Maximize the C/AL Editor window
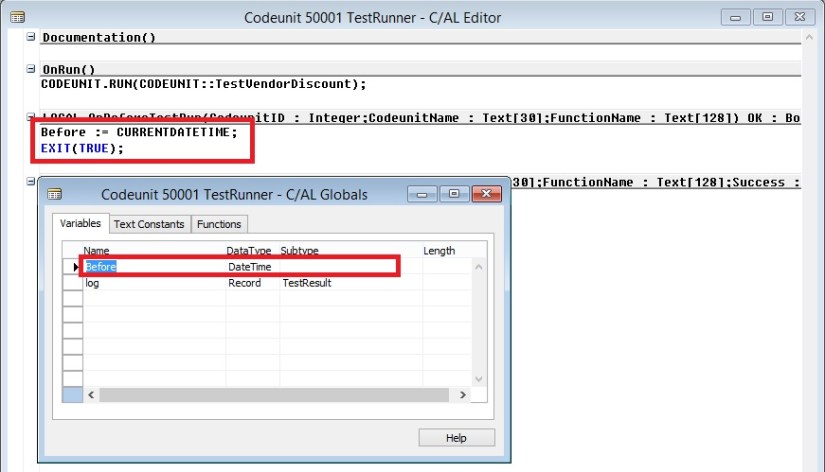This screenshot has width=825, height=472. click(x=768, y=17)
